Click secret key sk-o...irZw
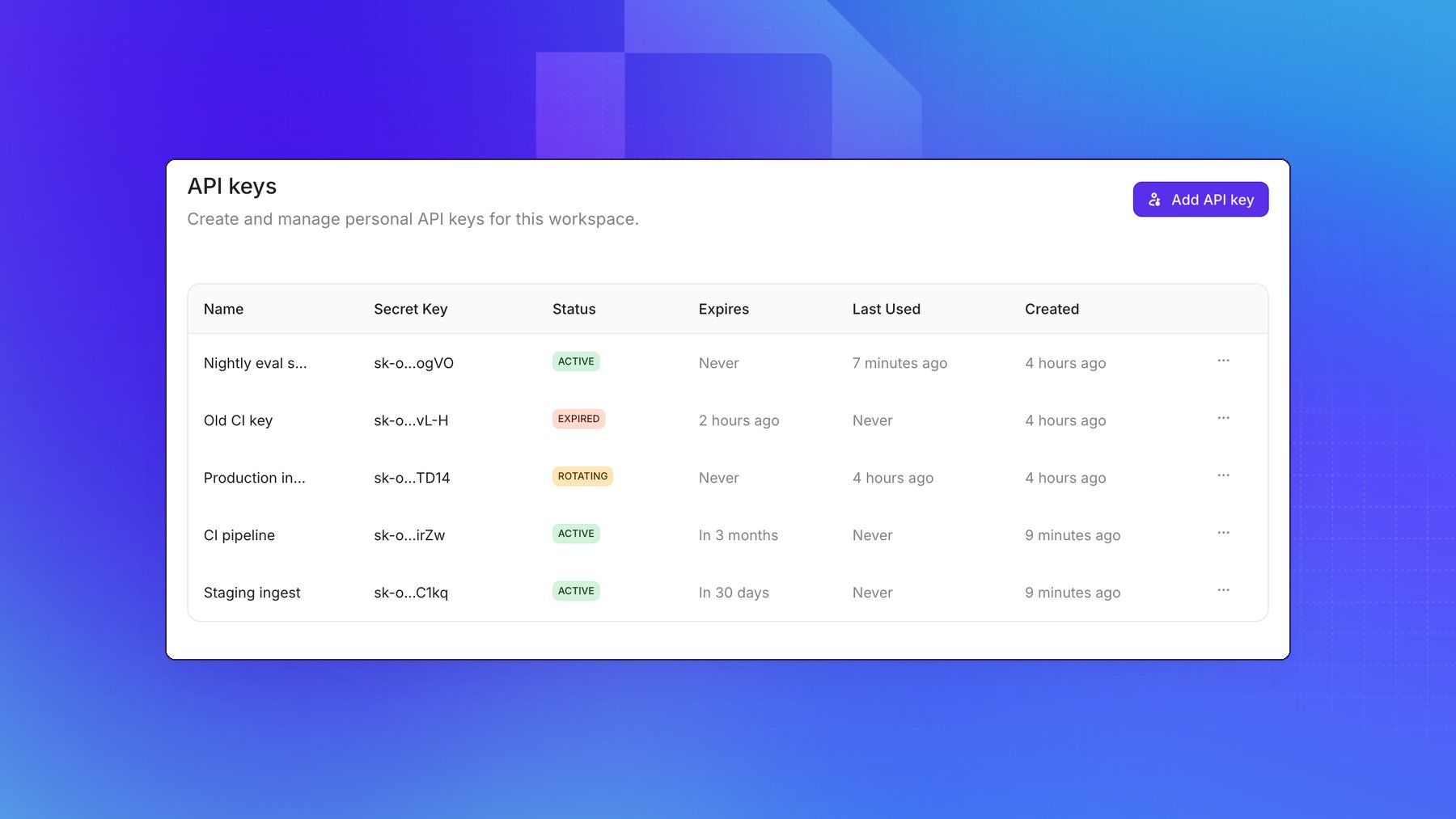1456x819 pixels. (409, 535)
